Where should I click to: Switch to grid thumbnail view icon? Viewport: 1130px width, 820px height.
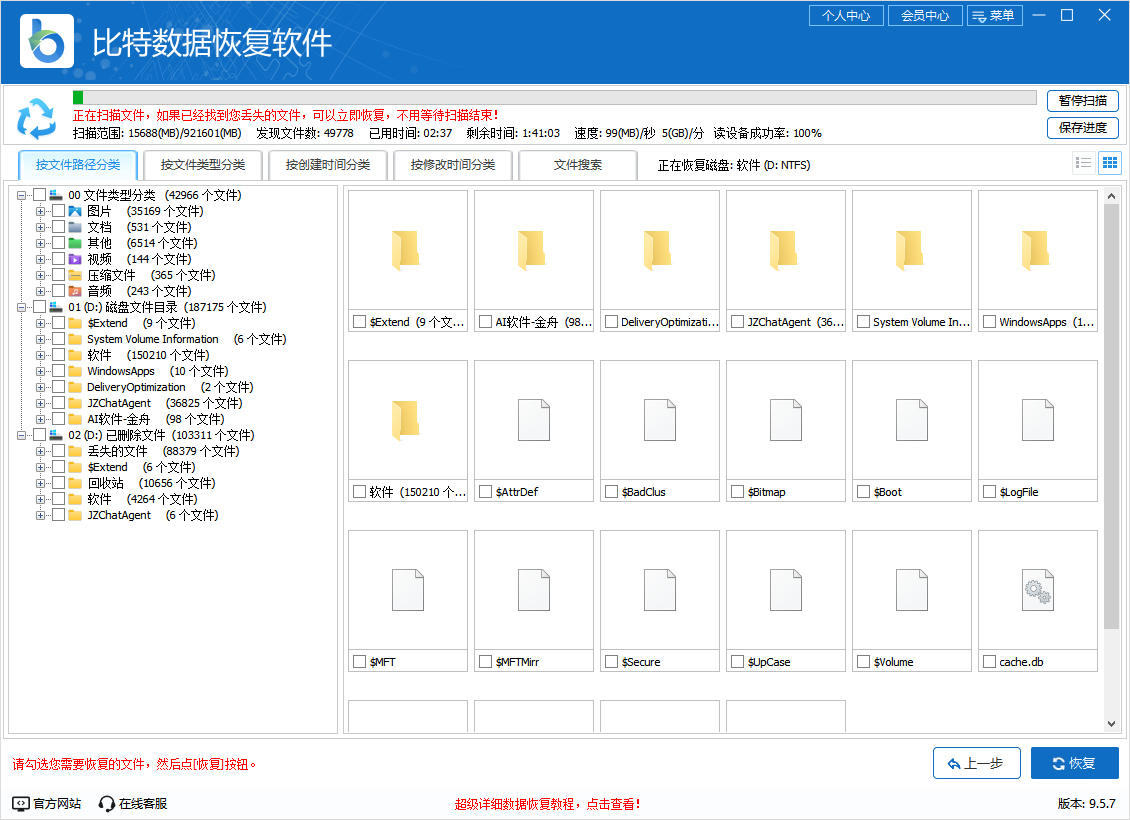[x=1110, y=163]
